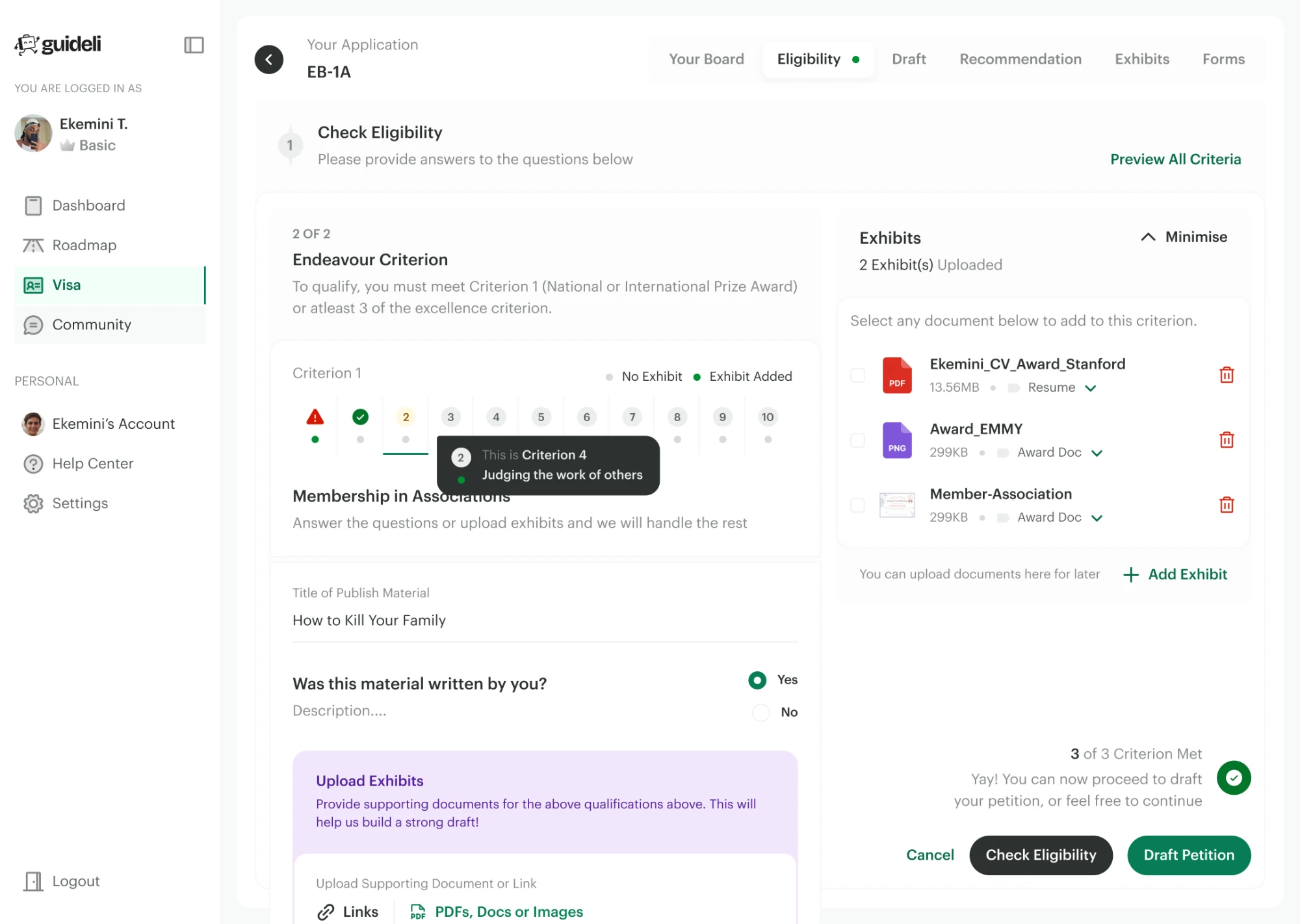Open the Help Center page

93,464
